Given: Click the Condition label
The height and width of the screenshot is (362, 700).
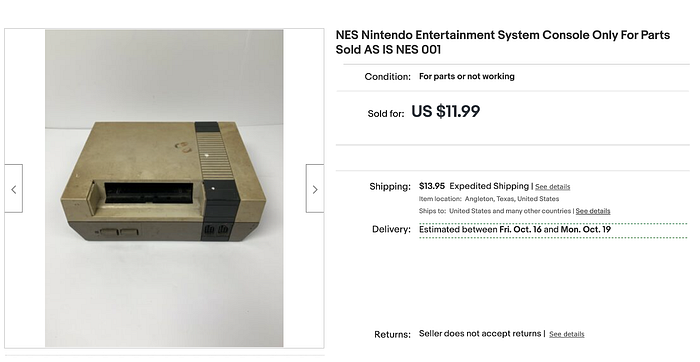Looking at the screenshot, I should [x=388, y=77].
